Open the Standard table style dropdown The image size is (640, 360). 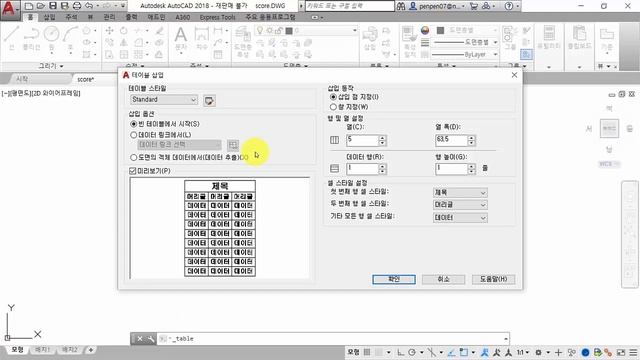pos(164,99)
